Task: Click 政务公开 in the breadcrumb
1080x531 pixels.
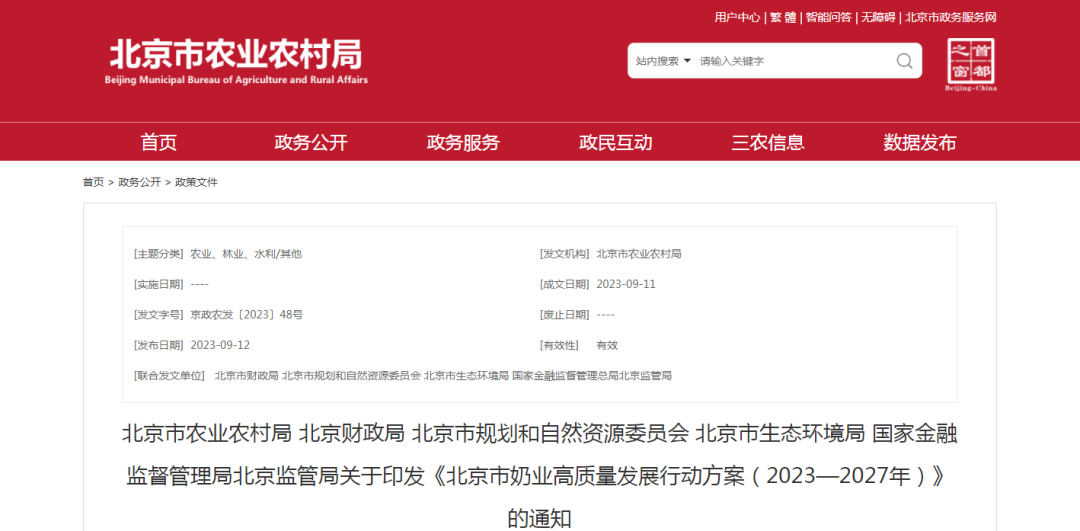Action: (x=139, y=182)
